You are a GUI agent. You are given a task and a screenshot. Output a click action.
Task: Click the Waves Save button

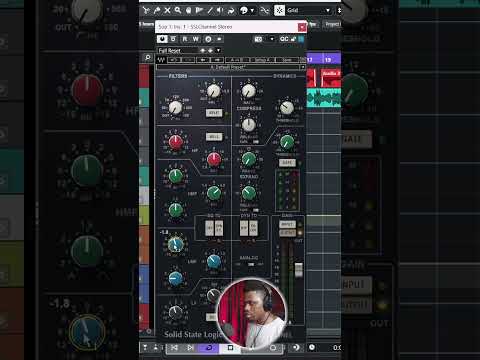click(x=287, y=60)
